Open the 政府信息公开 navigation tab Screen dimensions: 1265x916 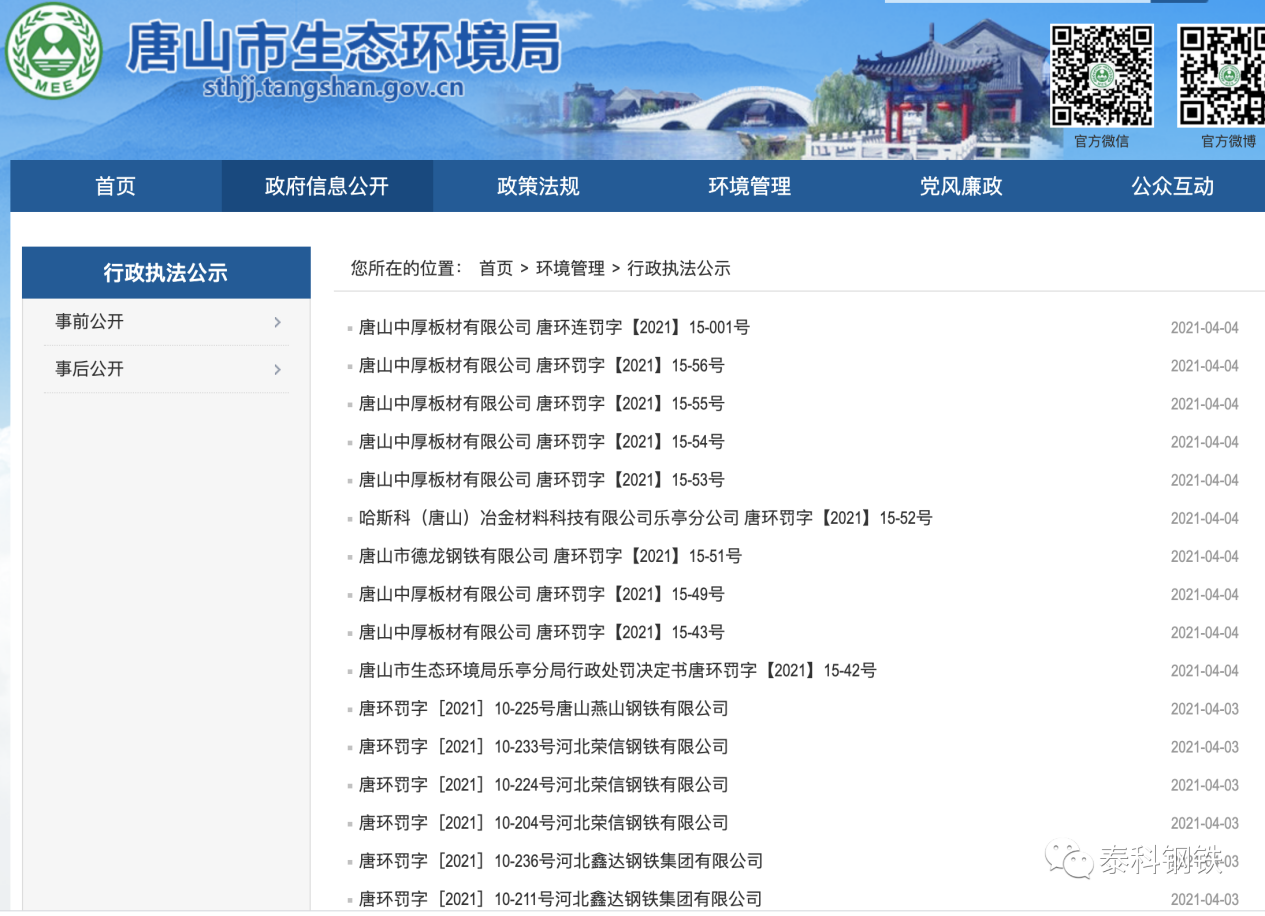[327, 186]
